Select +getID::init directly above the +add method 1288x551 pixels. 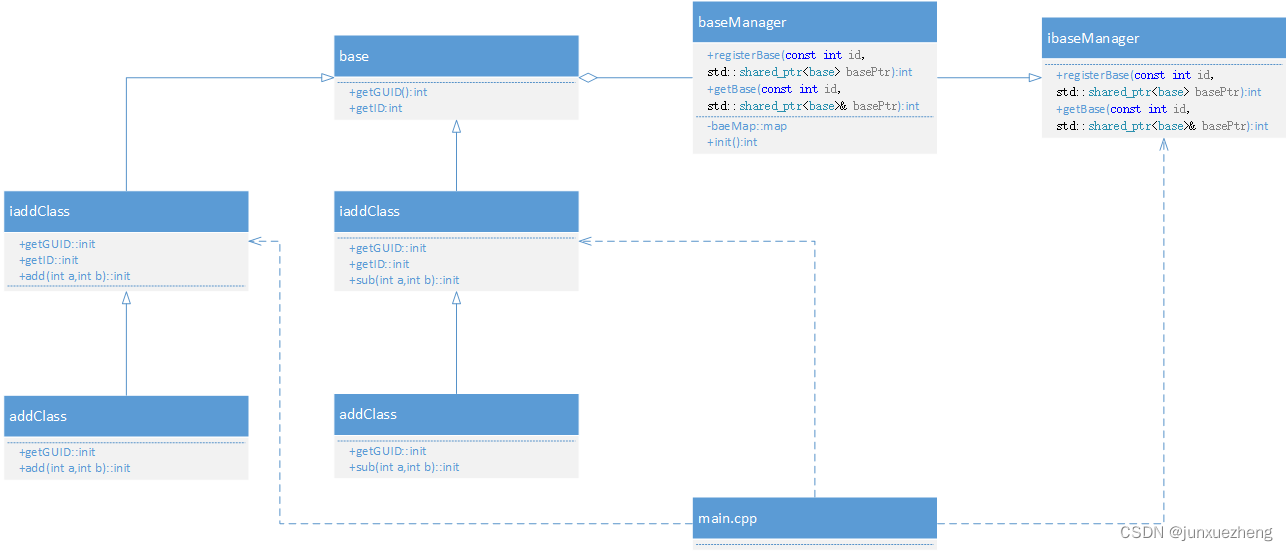49,260
